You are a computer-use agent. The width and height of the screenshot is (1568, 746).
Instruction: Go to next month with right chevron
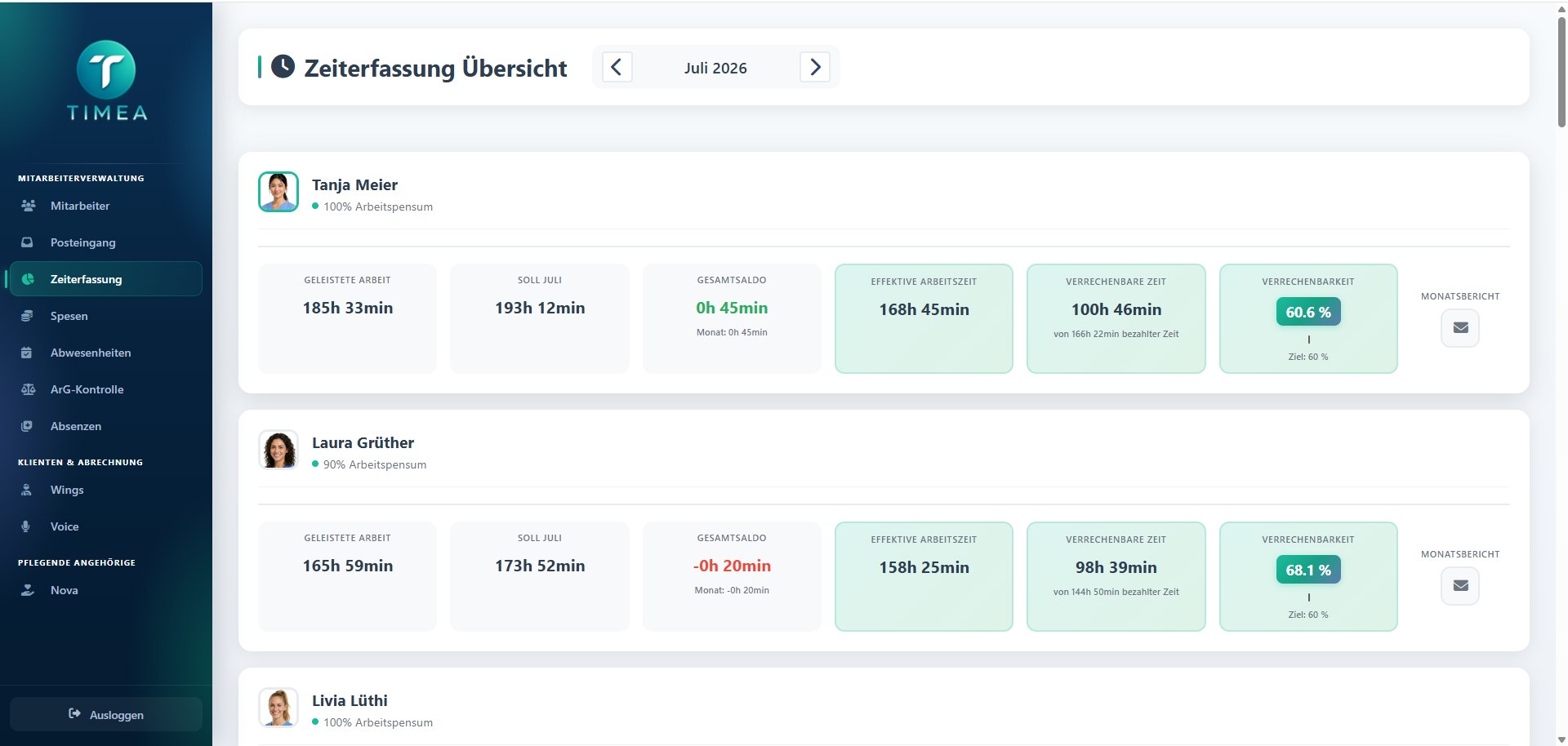815,67
